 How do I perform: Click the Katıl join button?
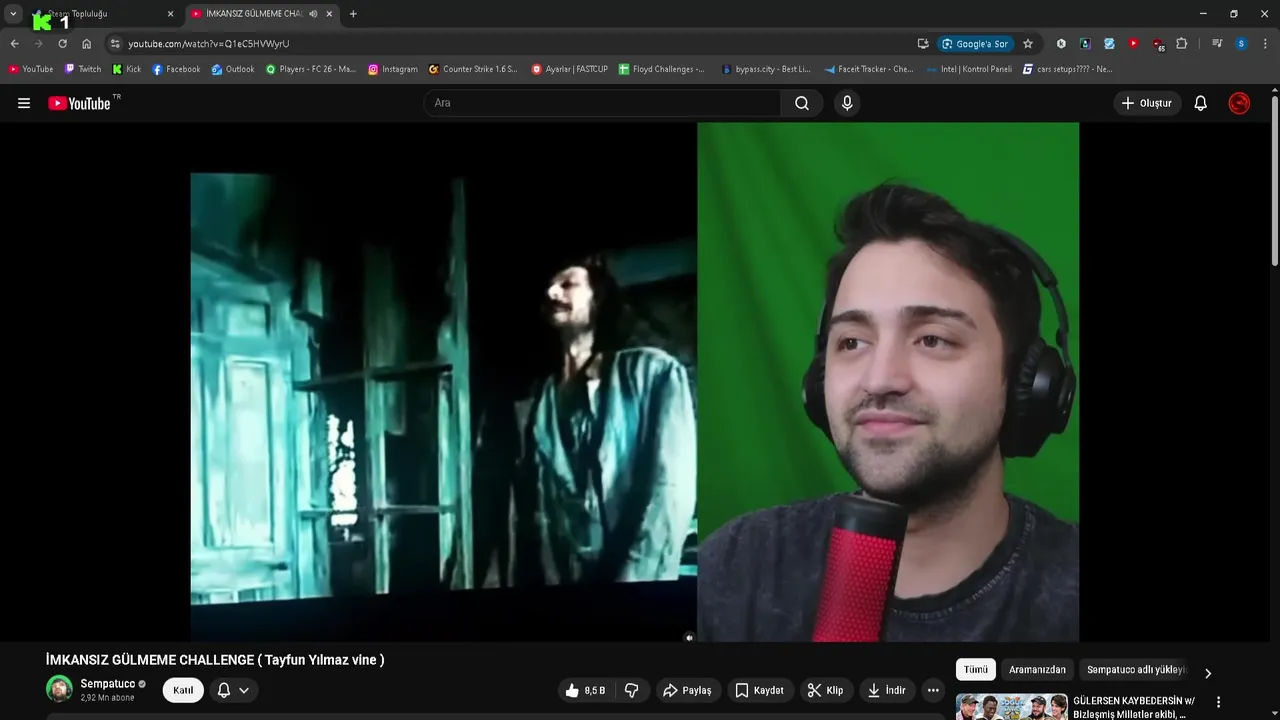pos(183,690)
